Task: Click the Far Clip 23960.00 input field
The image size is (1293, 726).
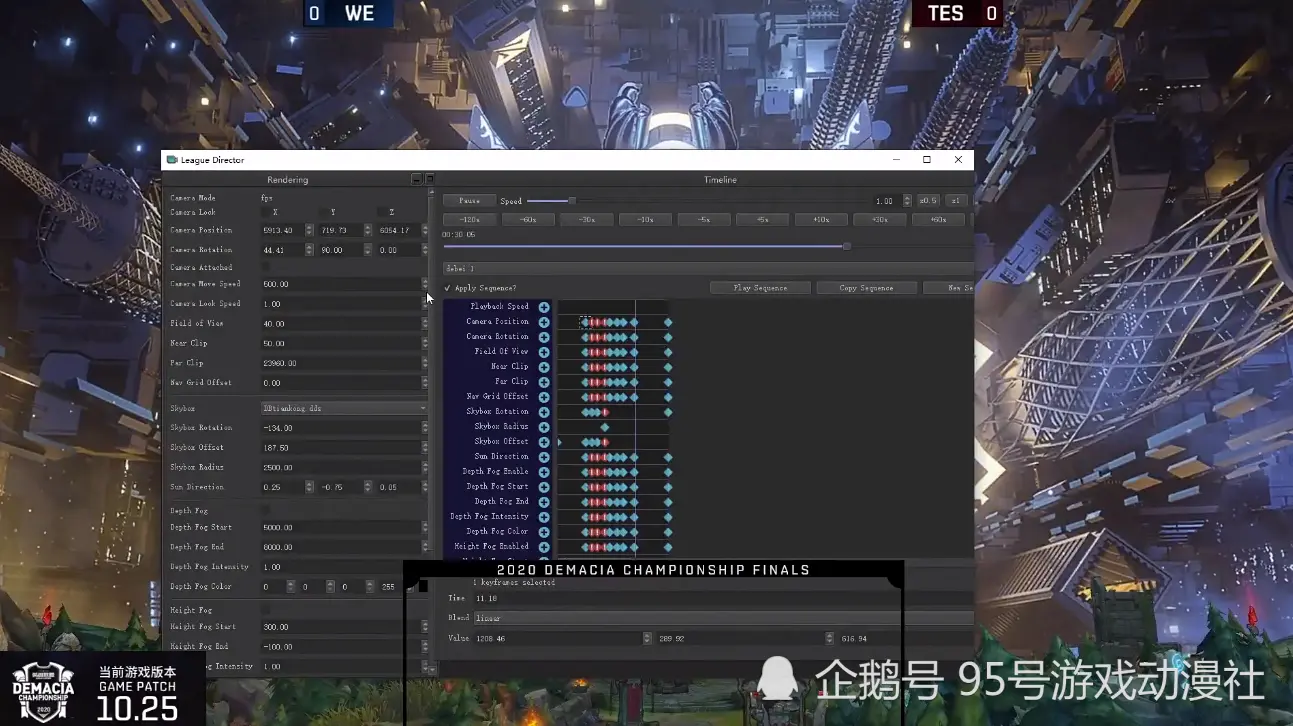Action: [344, 363]
